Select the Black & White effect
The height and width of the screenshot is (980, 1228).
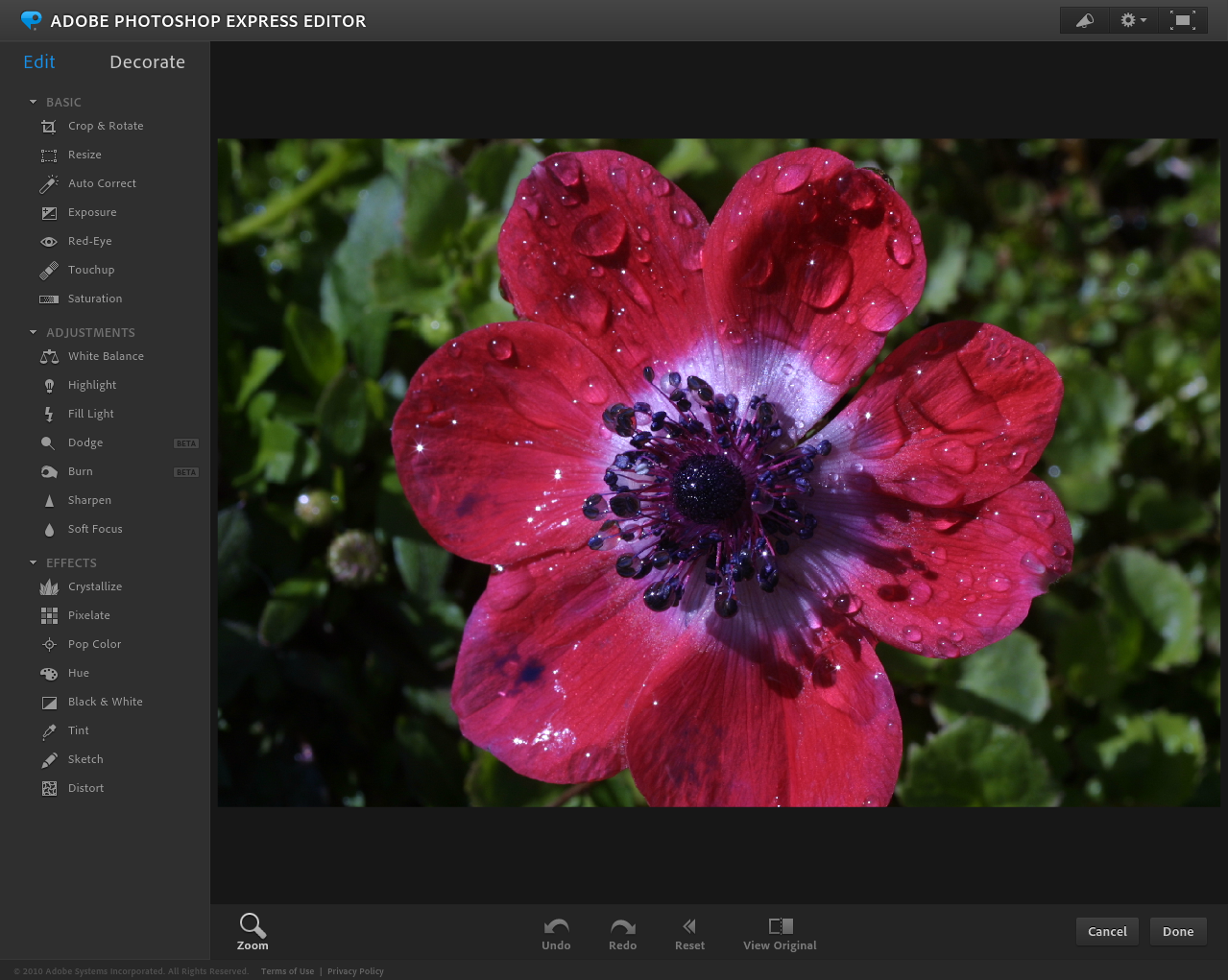tap(106, 702)
